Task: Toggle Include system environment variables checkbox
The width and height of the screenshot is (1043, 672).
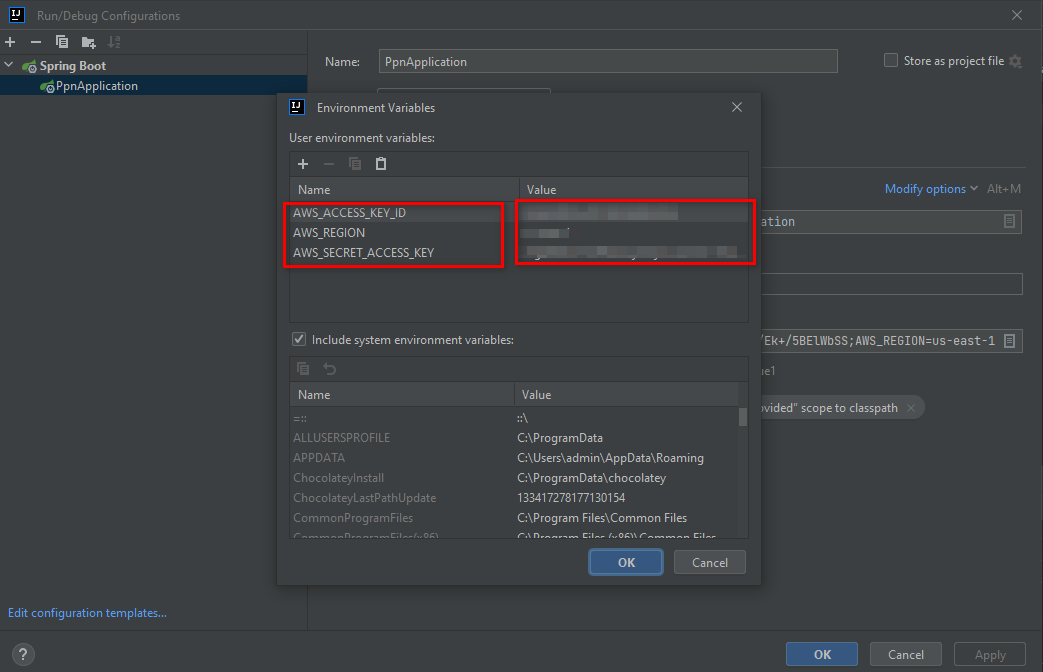Action: (x=299, y=339)
